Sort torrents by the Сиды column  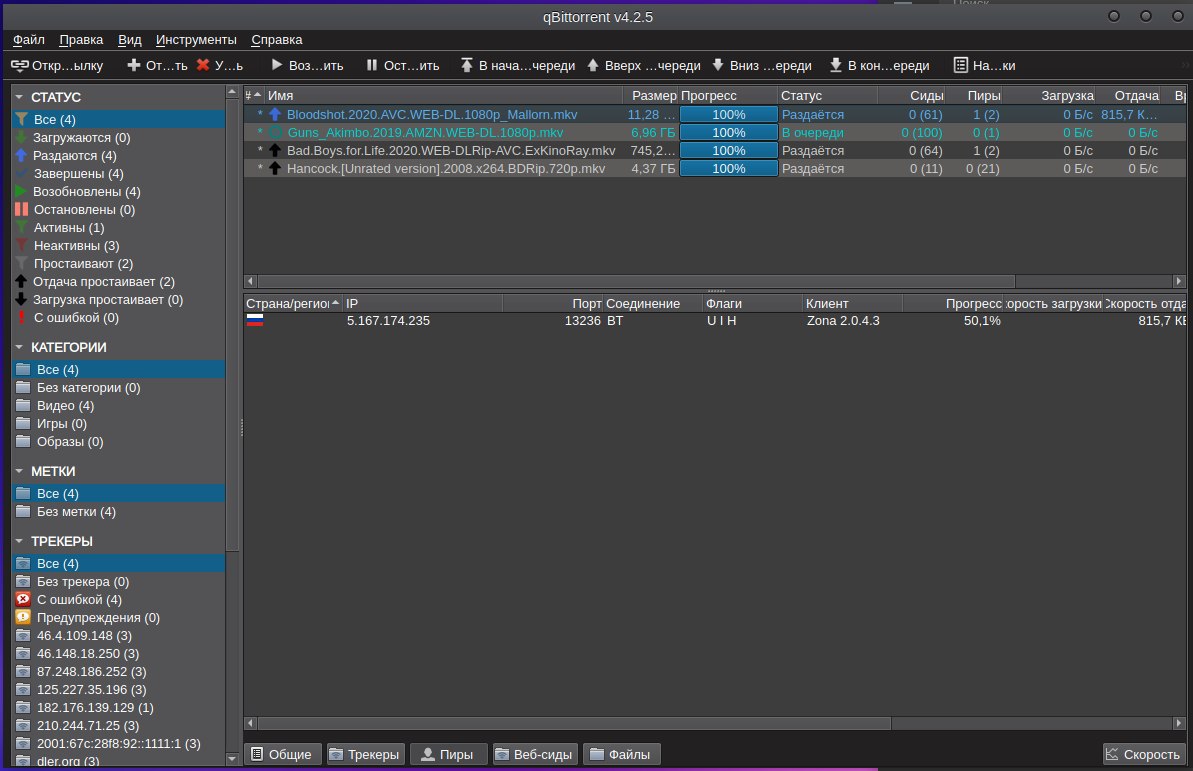click(x=911, y=95)
